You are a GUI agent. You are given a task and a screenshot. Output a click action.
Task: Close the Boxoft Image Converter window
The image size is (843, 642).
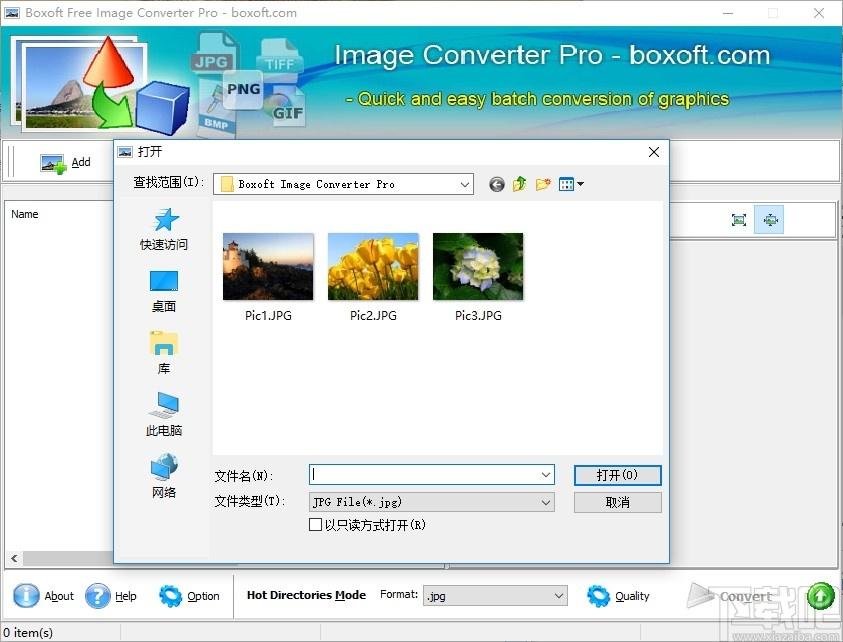[x=819, y=13]
